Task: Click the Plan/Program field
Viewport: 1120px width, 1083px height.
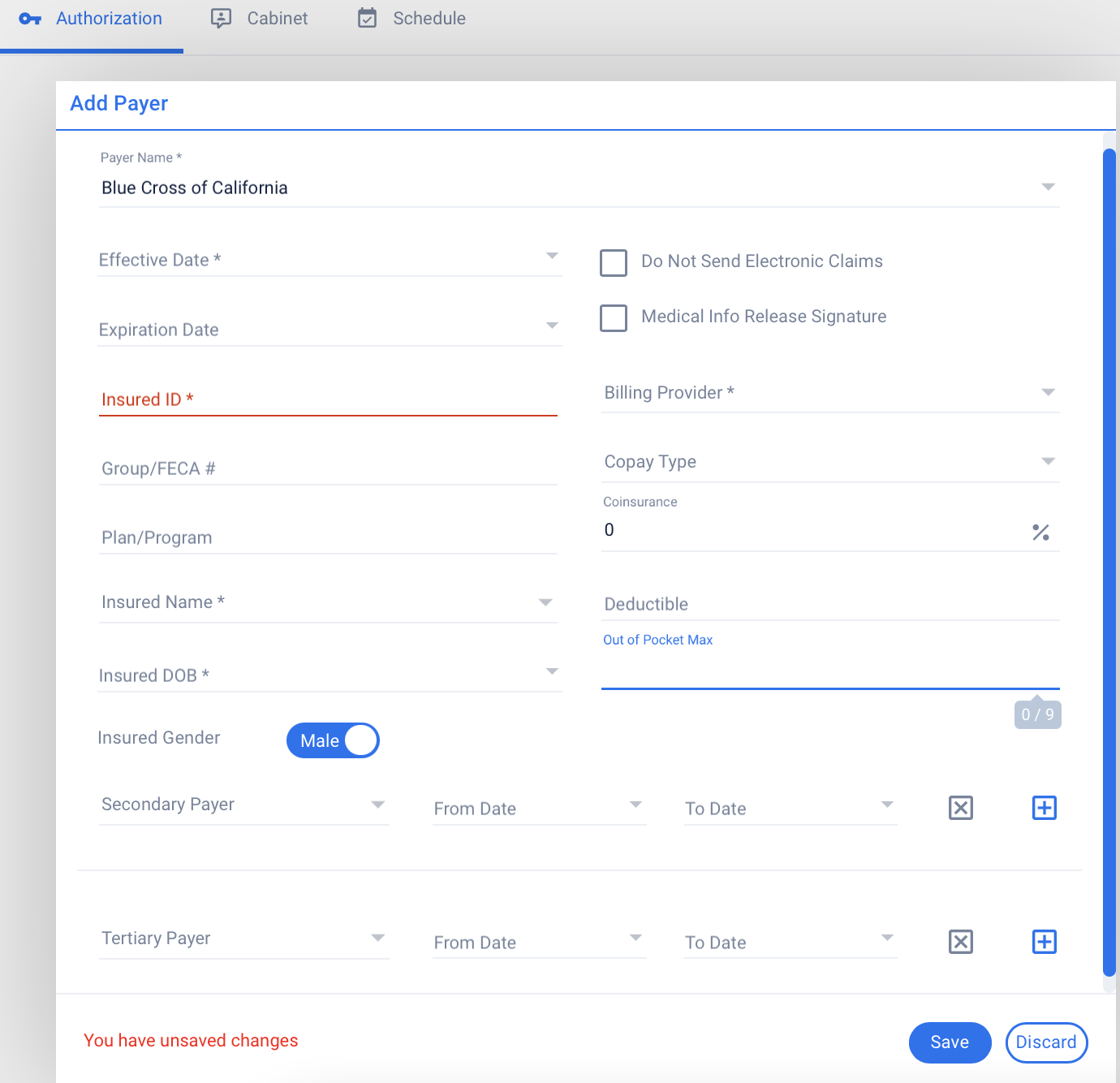Action: [328, 537]
